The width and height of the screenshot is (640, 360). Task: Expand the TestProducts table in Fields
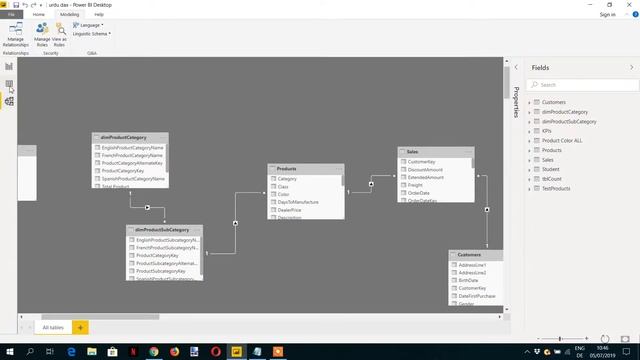point(529,189)
